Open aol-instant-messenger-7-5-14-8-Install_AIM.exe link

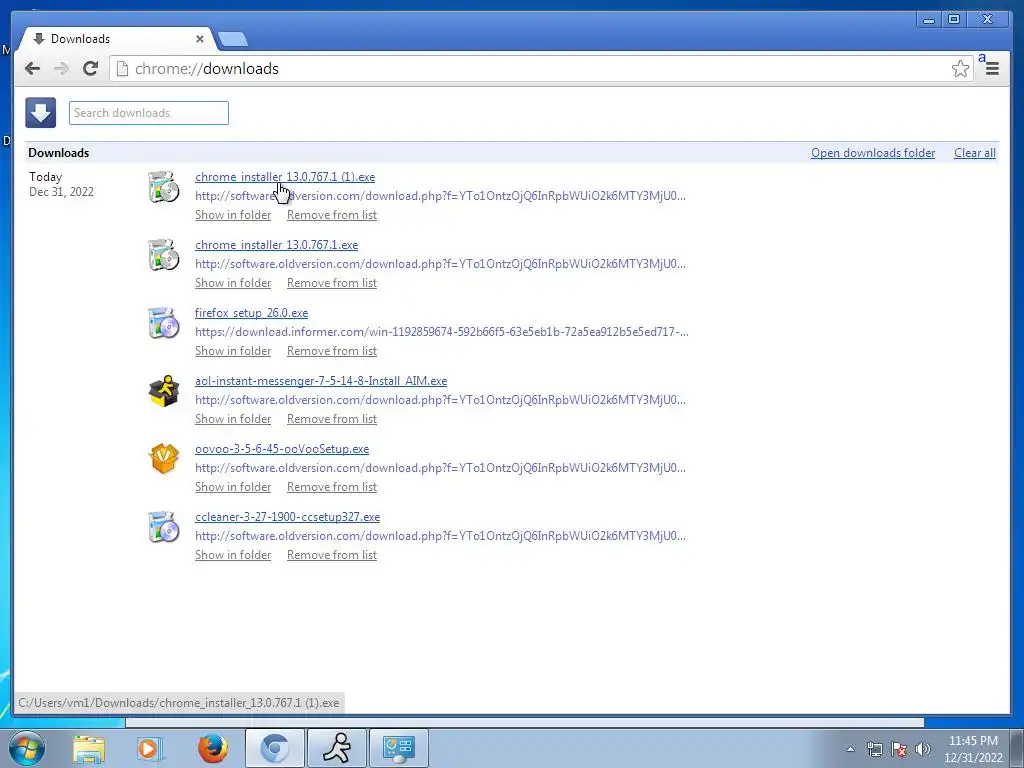click(x=321, y=381)
